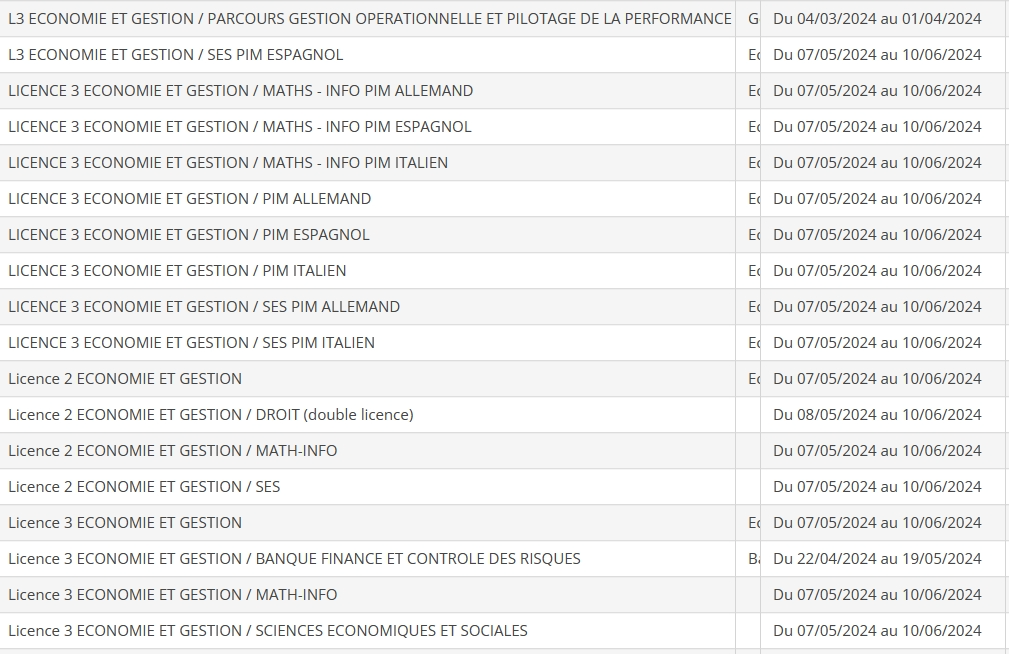
Task: Select Licence 2 Economie et Gestion / SES
Action: (x=502, y=487)
